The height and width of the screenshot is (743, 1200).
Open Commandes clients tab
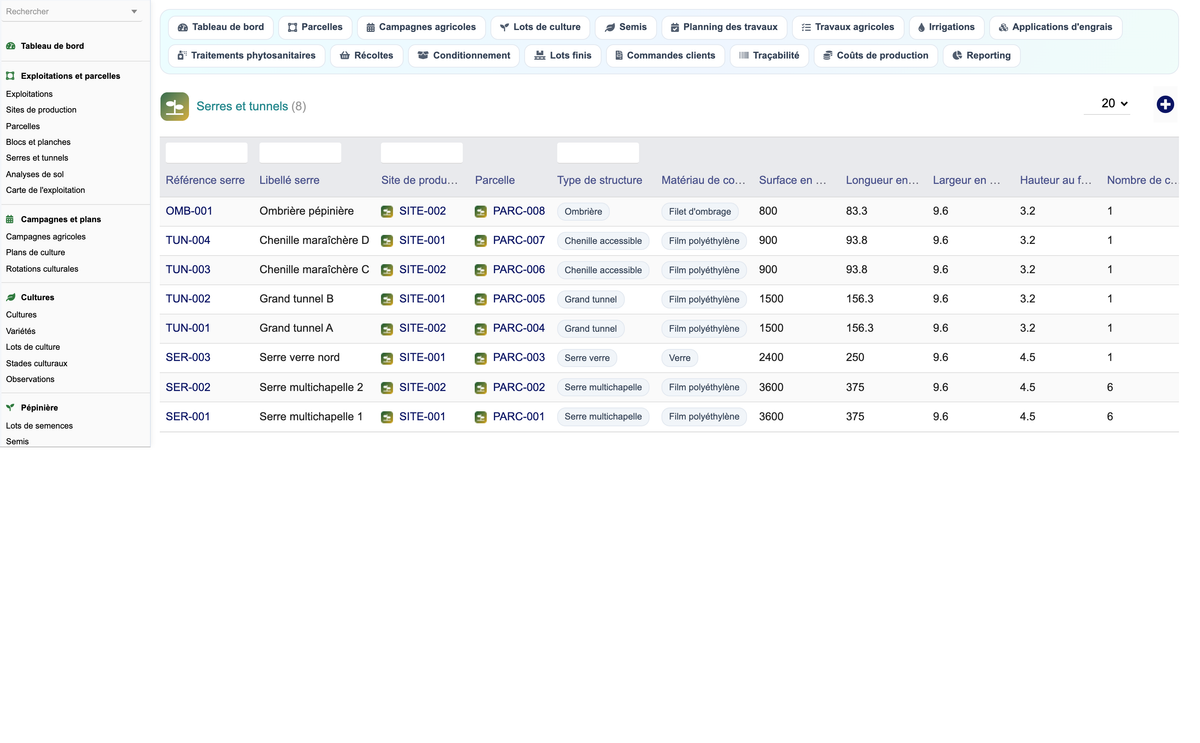(665, 56)
